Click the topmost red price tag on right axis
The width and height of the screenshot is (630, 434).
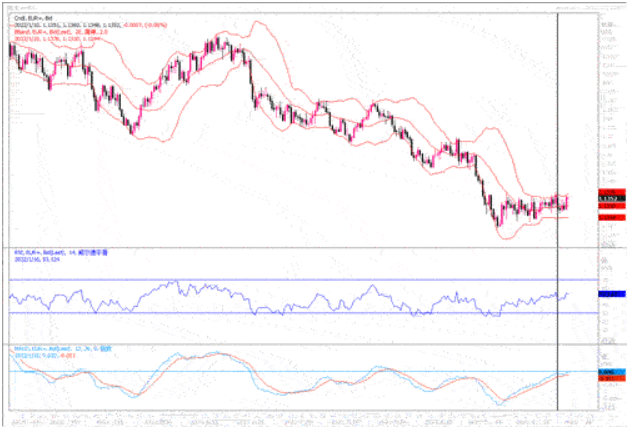click(x=611, y=191)
